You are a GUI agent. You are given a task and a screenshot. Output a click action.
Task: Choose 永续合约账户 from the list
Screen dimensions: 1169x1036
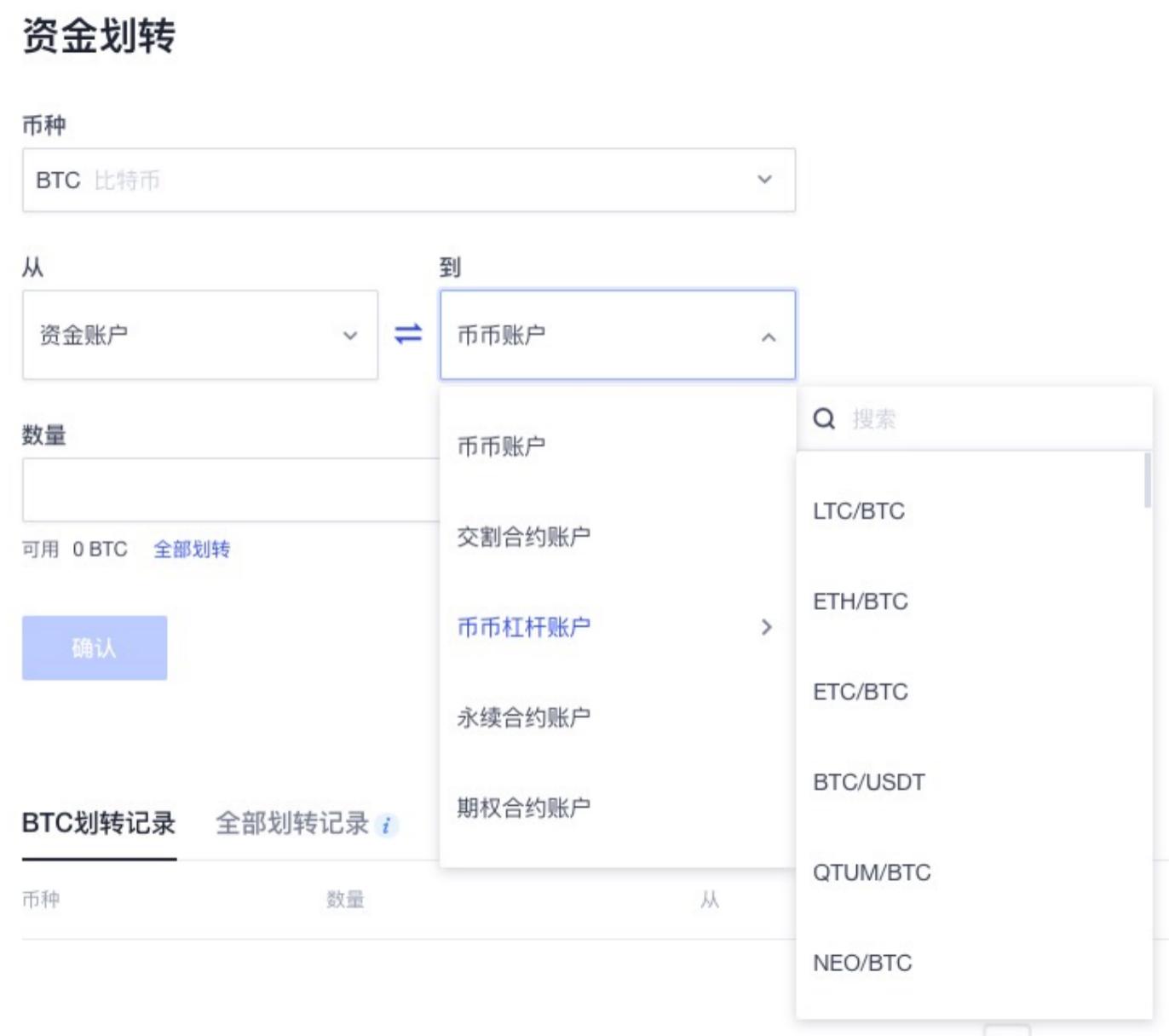click(x=523, y=717)
